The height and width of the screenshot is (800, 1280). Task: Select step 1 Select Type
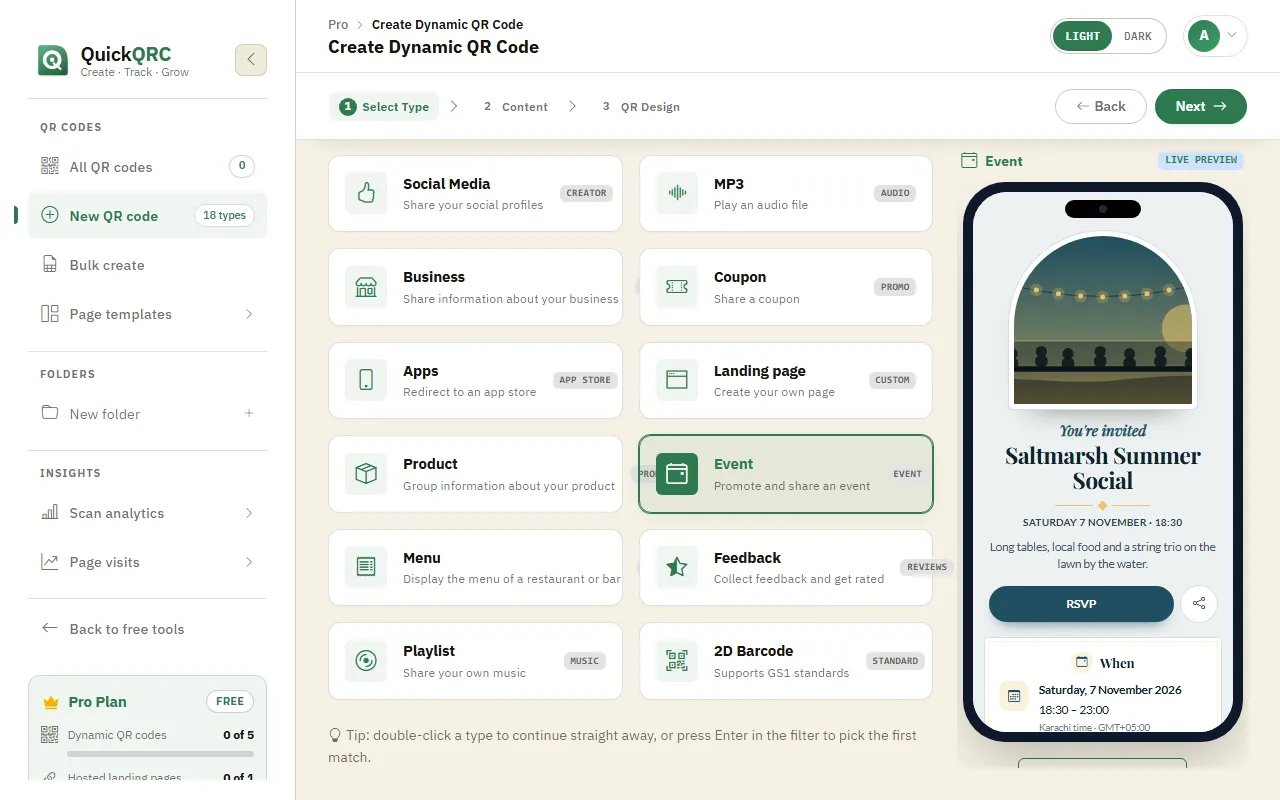[384, 107]
